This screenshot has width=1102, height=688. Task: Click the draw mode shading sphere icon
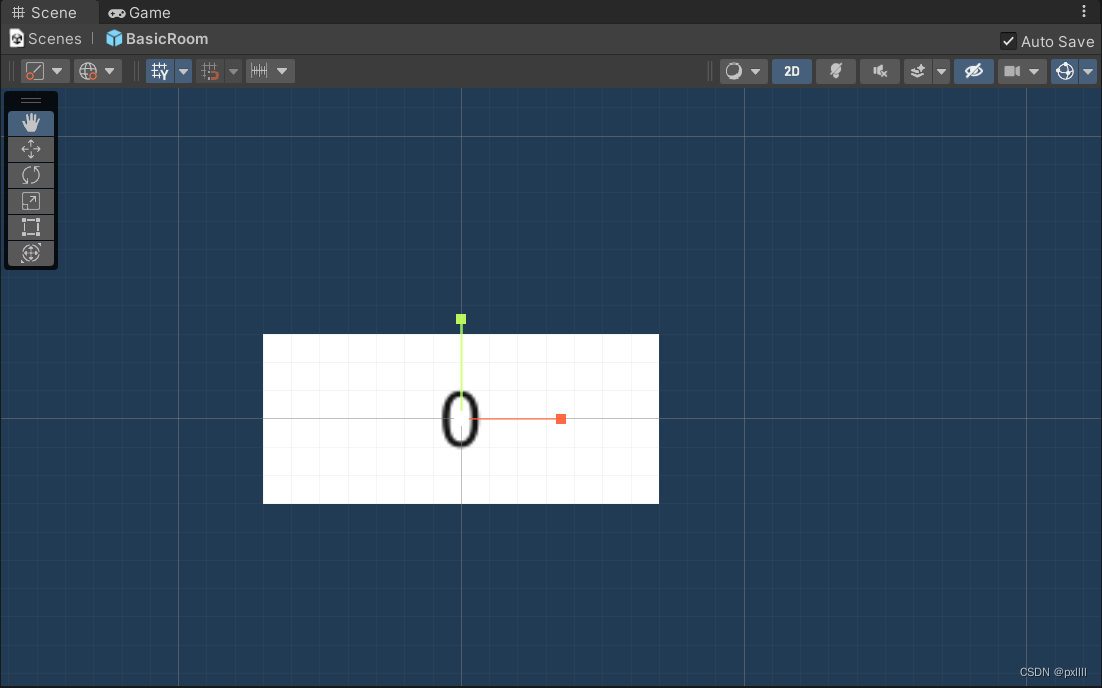coord(734,71)
